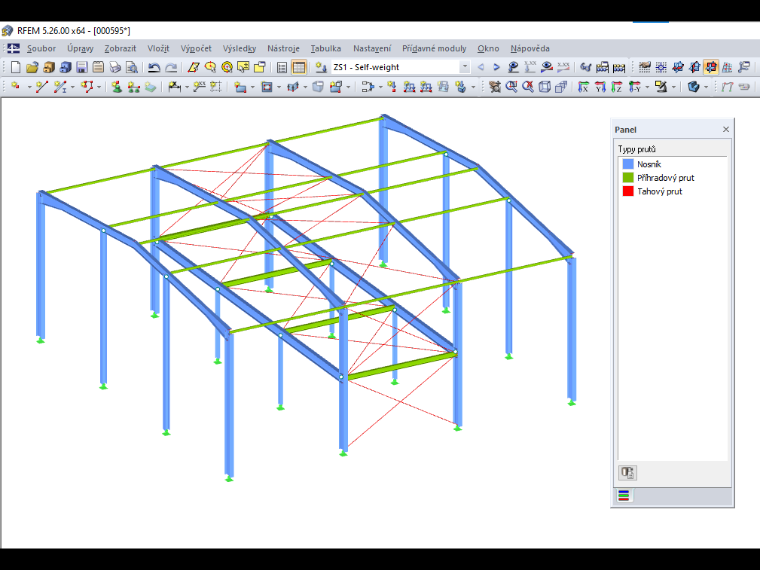Open the Soubor menu
The height and width of the screenshot is (570, 760).
pyautogui.click(x=41, y=48)
